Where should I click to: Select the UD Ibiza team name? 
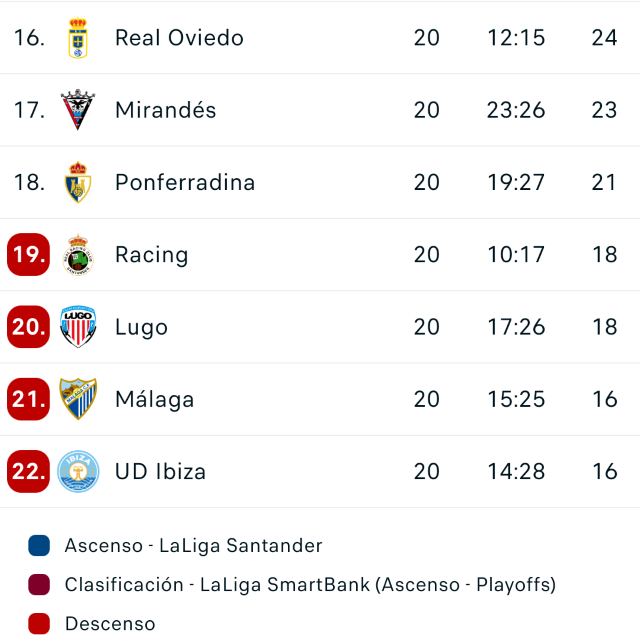(x=160, y=471)
